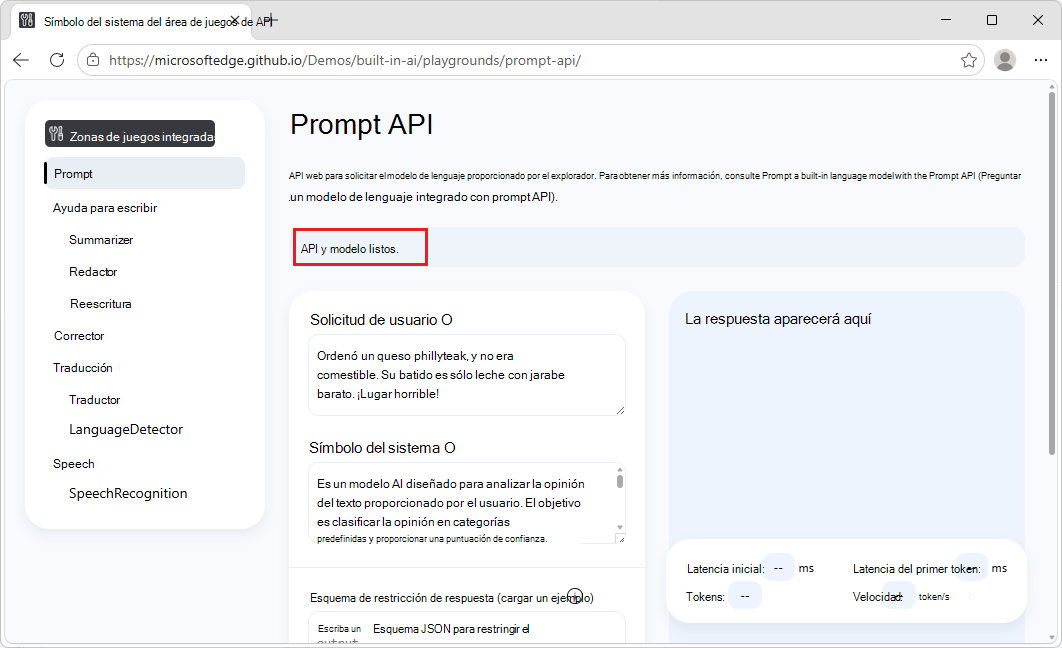Open Reescritura playground
The width and height of the screenshot is (1062, 648).
coord(100,304)
